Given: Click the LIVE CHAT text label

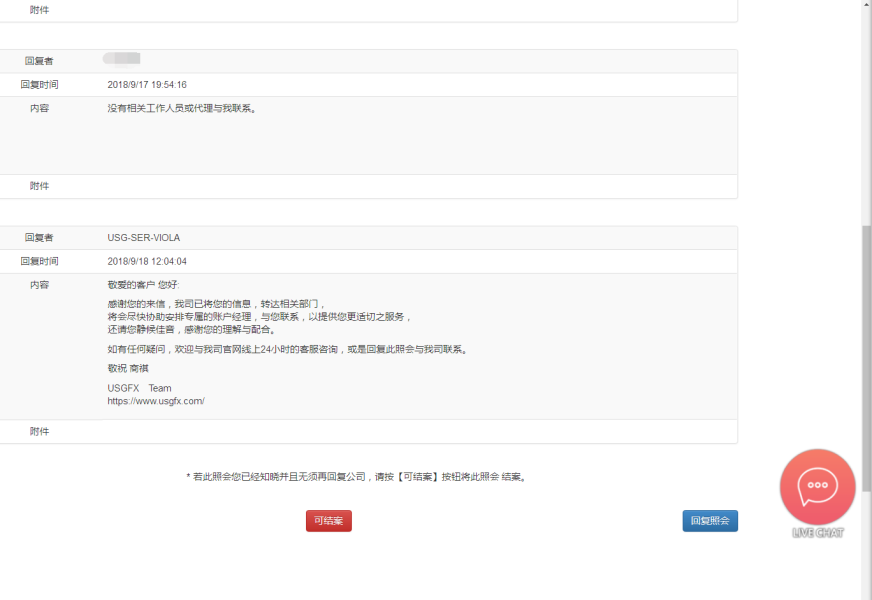Looking at the screenshot, I should click(818, 533).
